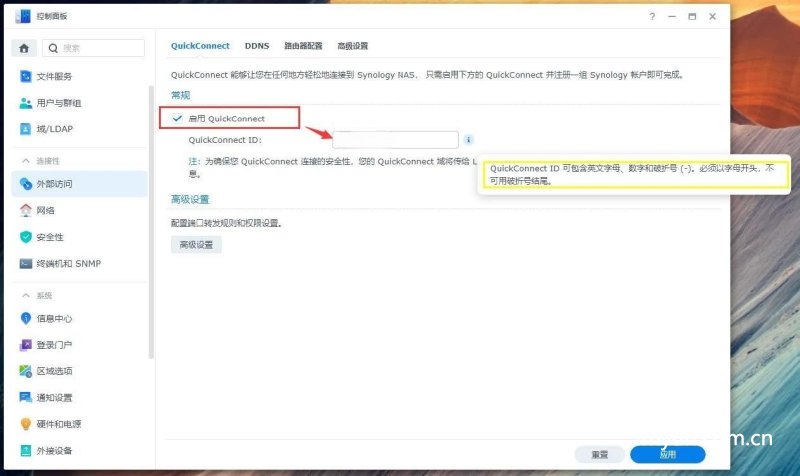Viewport: 800px width, 476px height.
Task: Switch to 高级设置 tab
Action: pyautogui.click(x=353, y=46)
